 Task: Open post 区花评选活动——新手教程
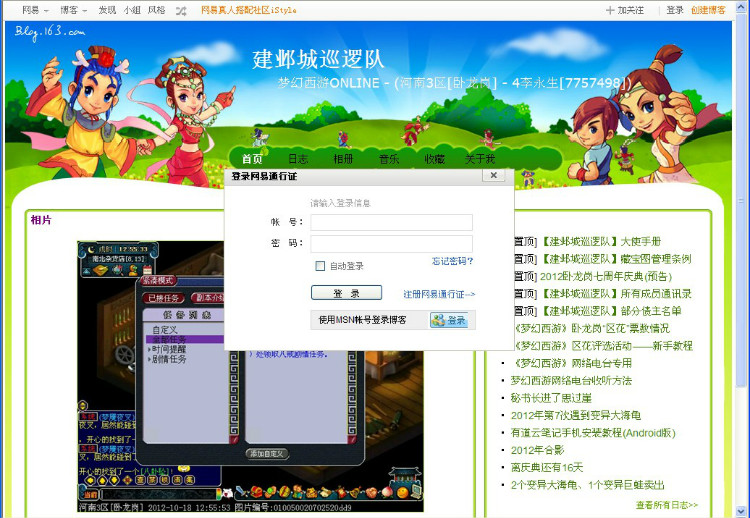(601, 346)
